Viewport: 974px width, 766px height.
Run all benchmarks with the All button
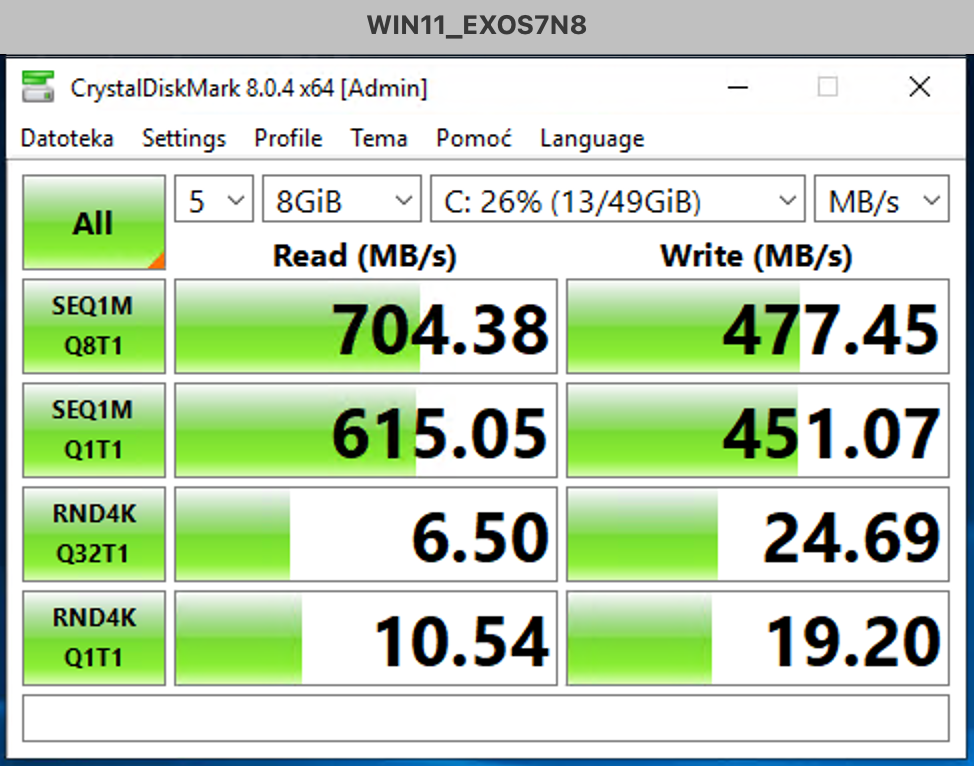94,222
